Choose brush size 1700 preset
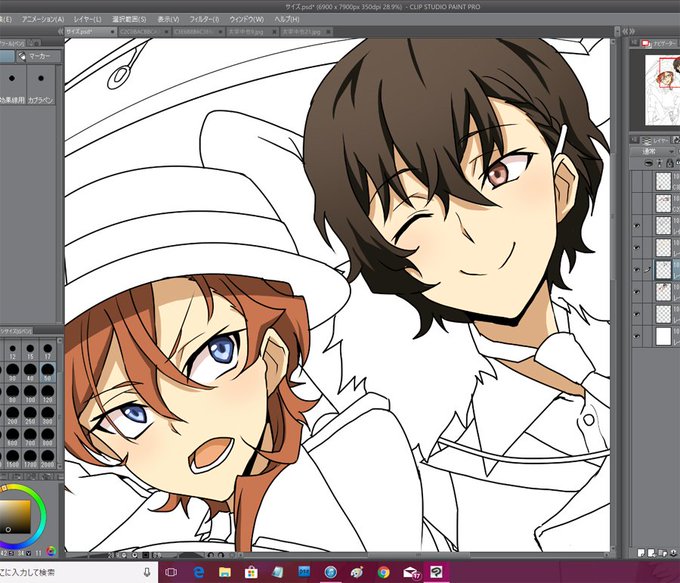 coord(30,459)
